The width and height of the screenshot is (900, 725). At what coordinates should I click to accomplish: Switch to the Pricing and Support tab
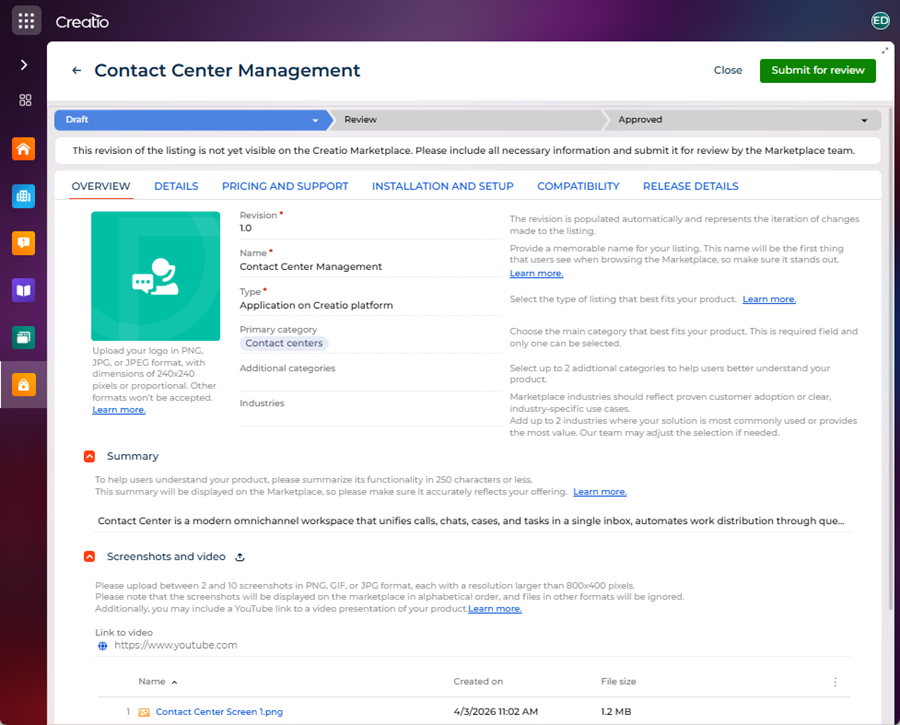point(285,186)
